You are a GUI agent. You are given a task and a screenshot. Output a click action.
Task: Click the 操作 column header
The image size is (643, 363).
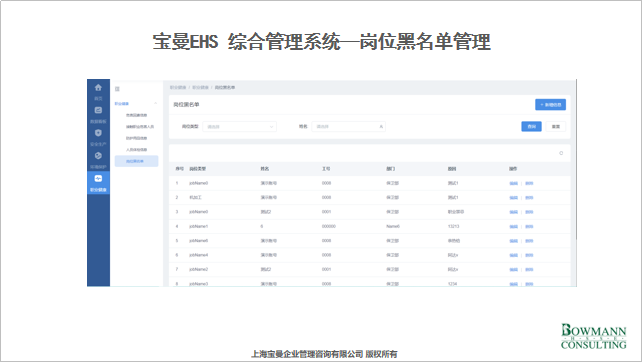click(513, 169)
